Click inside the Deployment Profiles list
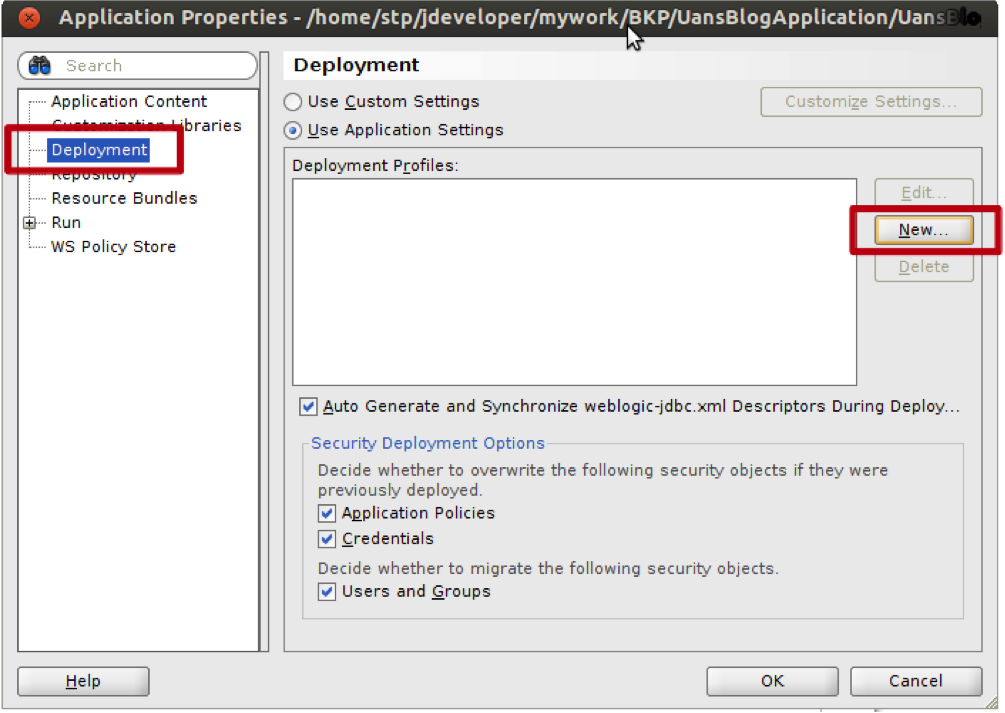 (x=574, y=282)
